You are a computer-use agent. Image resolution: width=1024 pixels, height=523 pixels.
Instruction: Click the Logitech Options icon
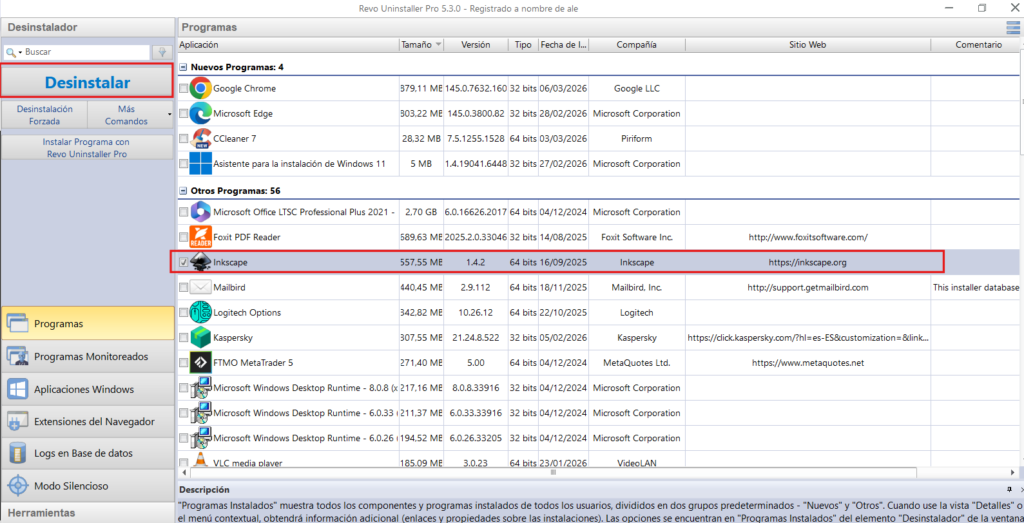200,312
